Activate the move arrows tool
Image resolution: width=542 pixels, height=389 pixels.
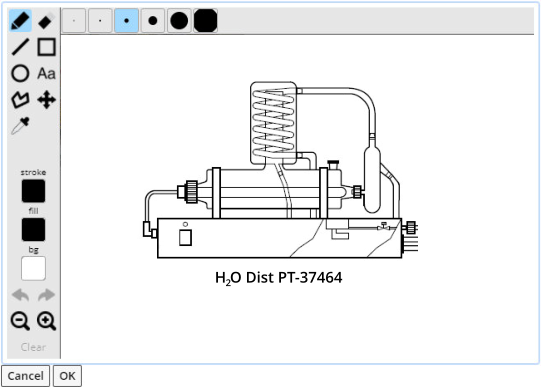47,100
